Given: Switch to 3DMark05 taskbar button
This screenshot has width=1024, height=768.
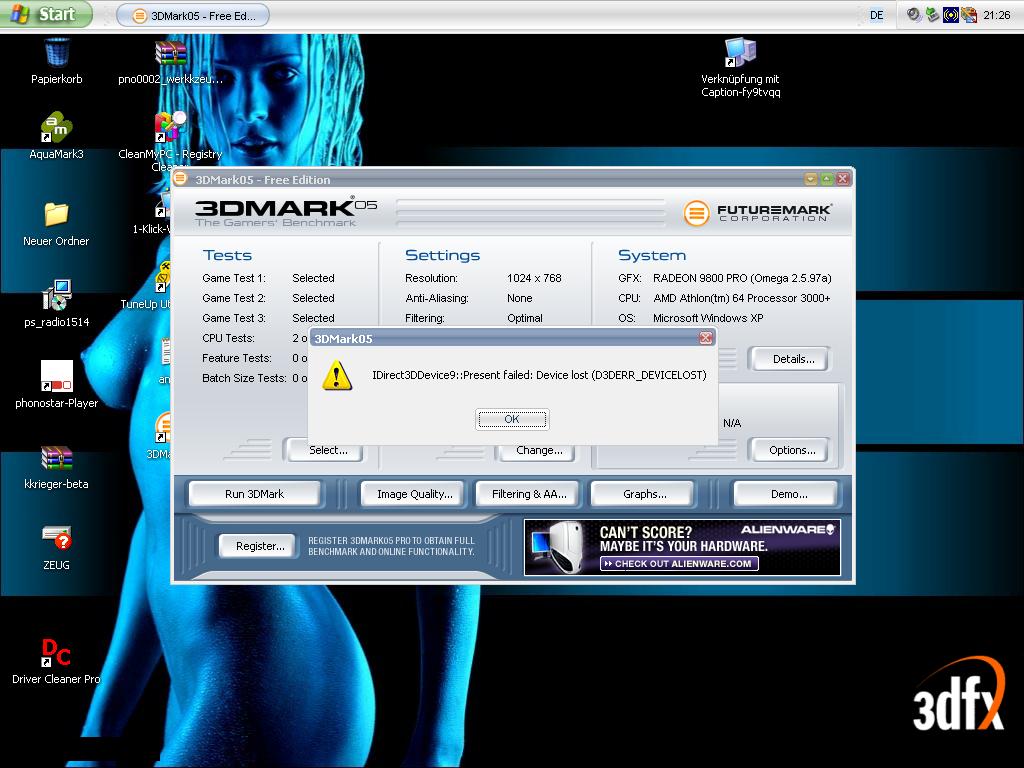Looking at the screenshot, I should 193,16.
